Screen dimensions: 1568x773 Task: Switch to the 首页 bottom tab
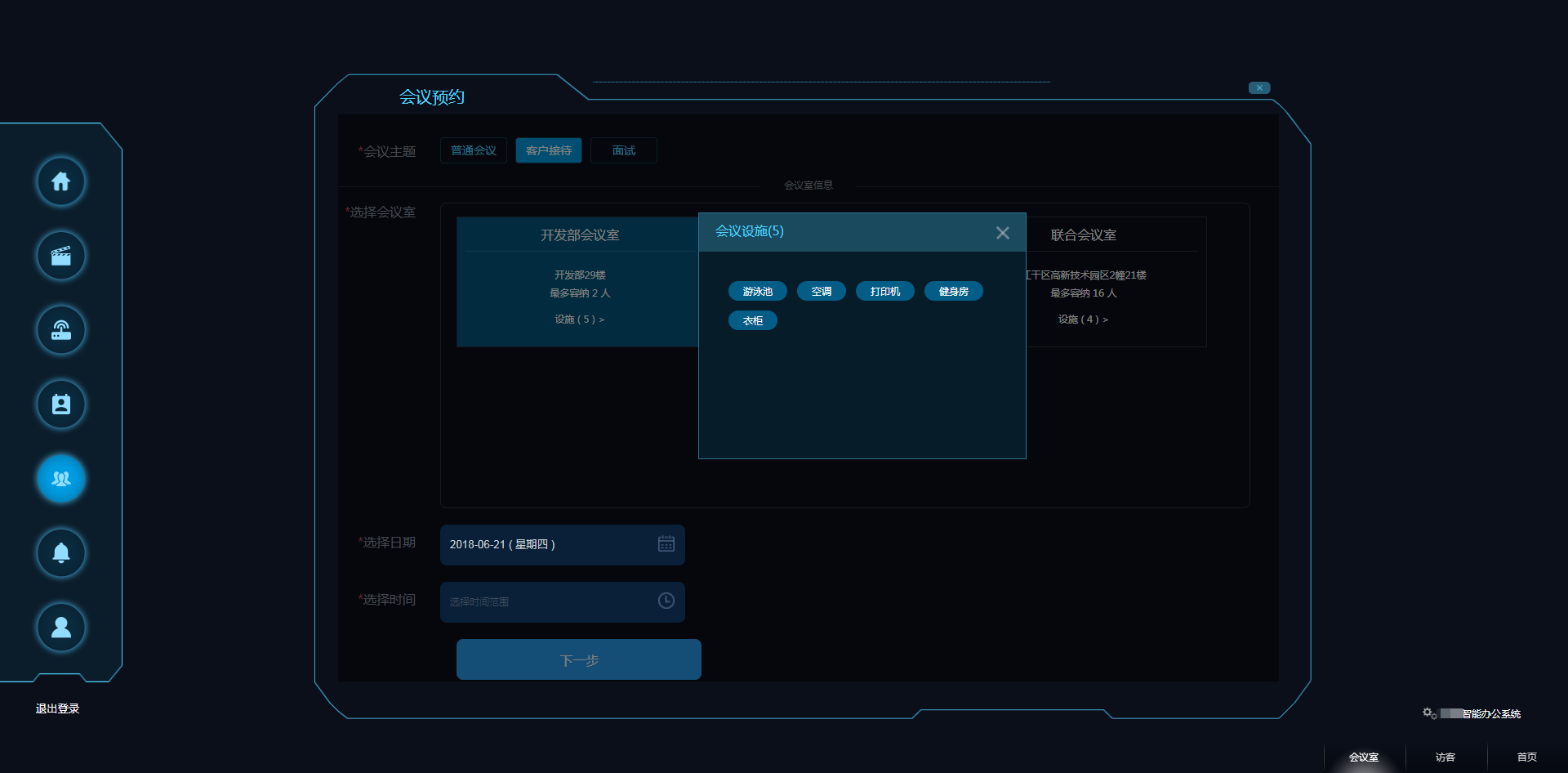[x=1527, y=757]
